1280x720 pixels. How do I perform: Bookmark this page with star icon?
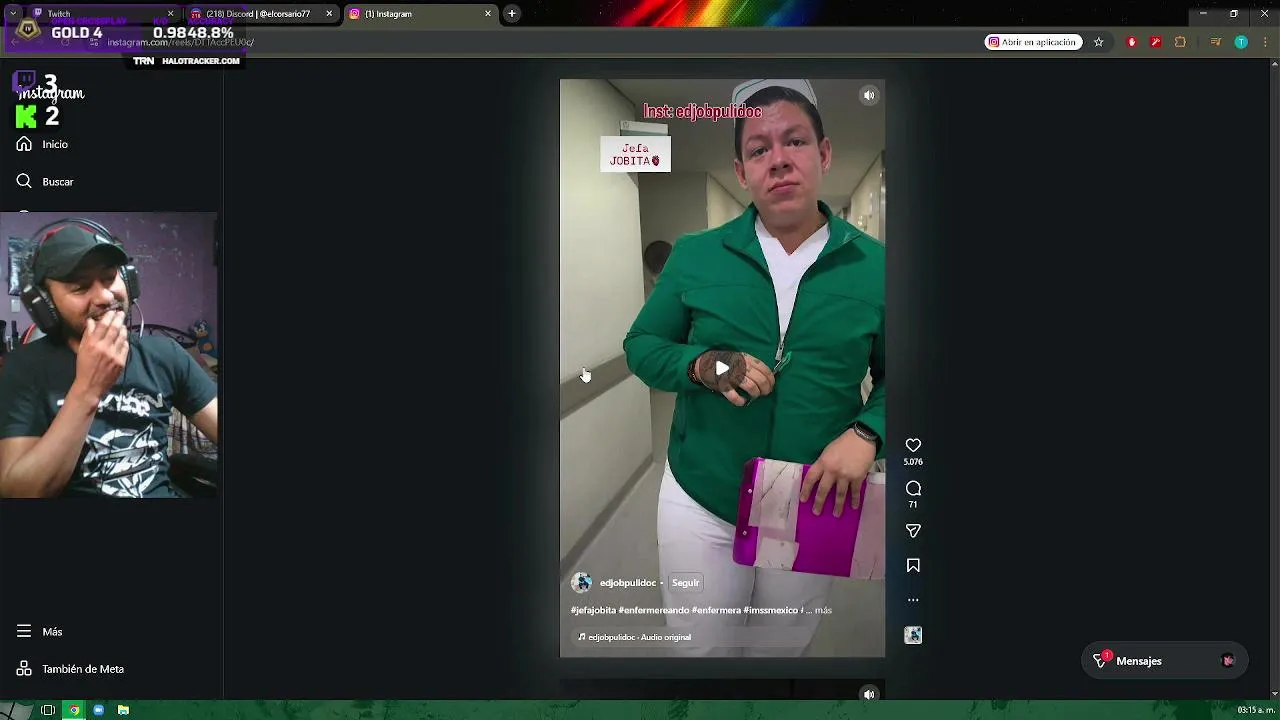(1098, 42)
